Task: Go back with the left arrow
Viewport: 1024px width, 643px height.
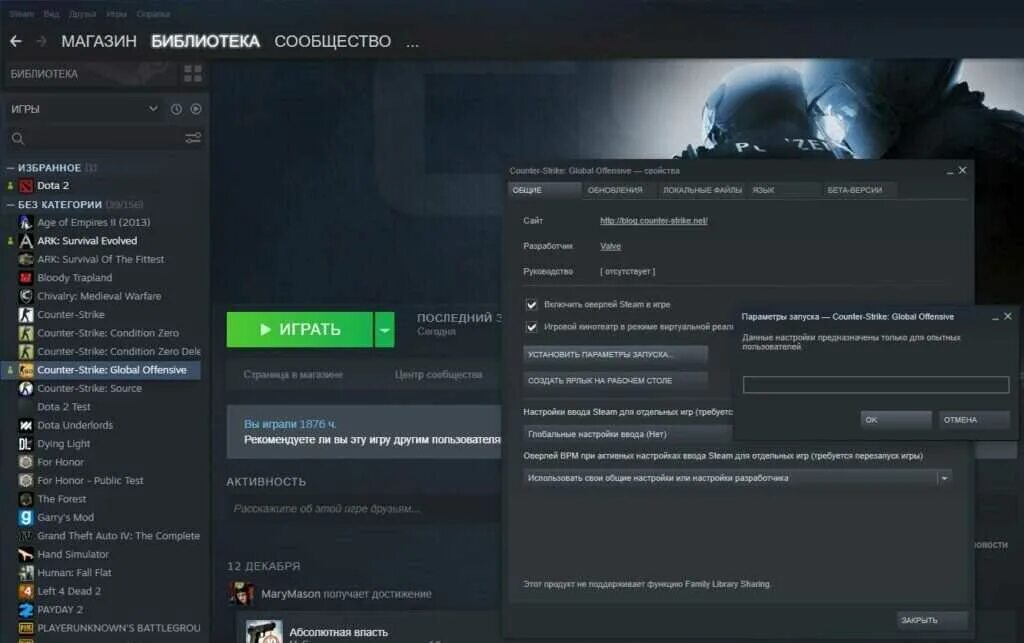Action: 16,41
